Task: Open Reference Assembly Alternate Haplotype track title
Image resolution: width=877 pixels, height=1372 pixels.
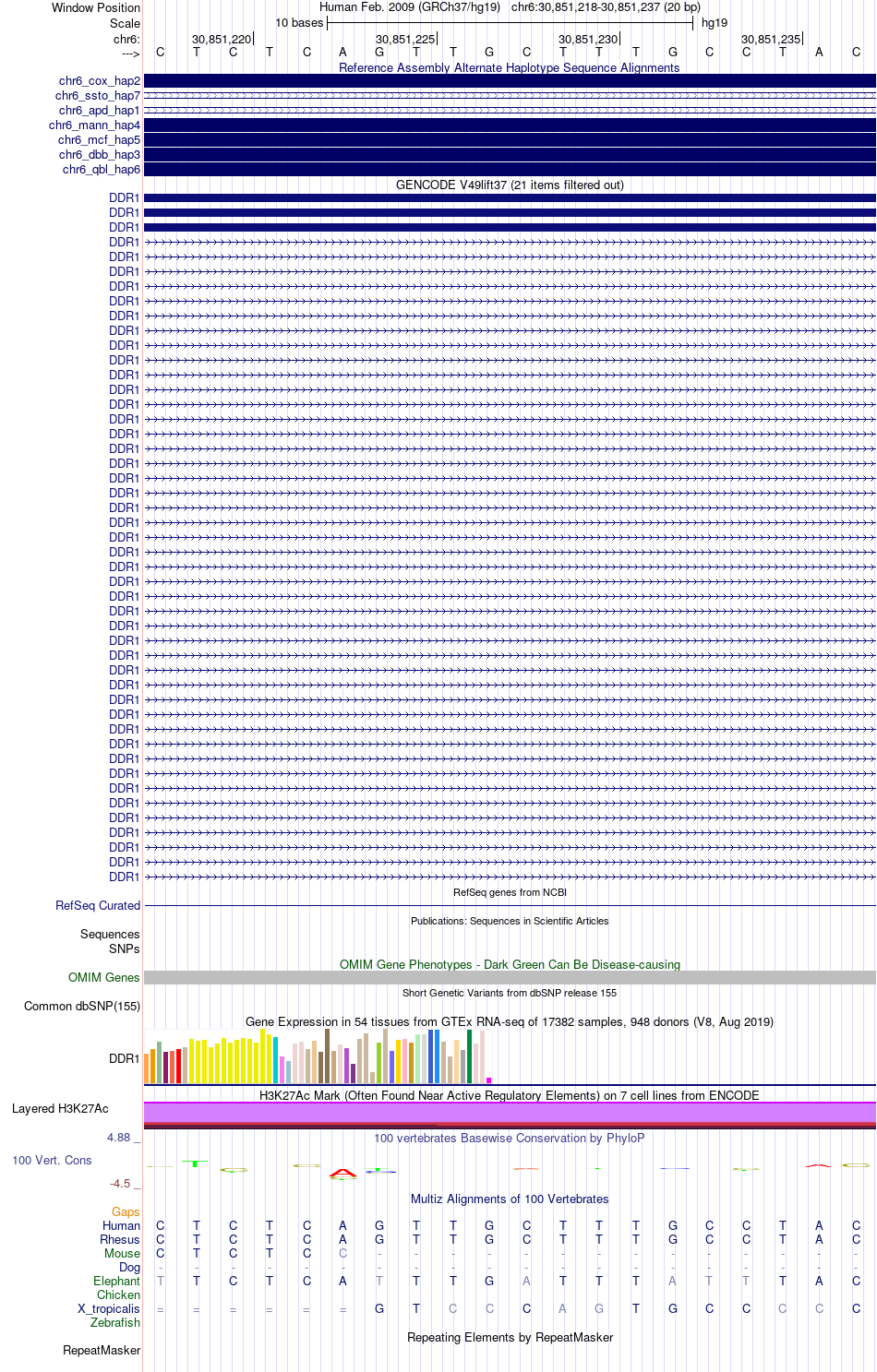Action: (x=510, y=67)
